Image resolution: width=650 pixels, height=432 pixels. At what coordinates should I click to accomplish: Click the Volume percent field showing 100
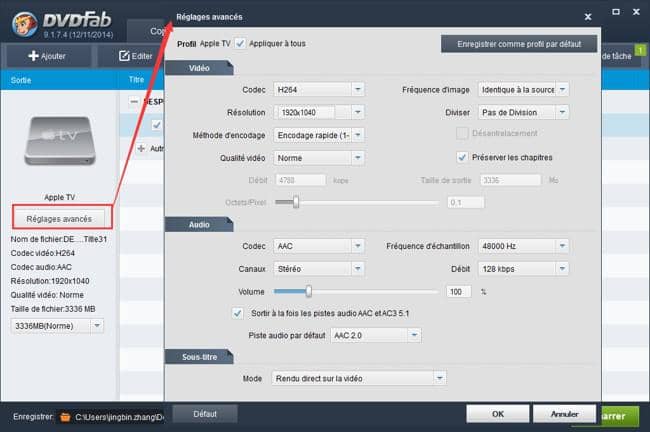point(458,291)
